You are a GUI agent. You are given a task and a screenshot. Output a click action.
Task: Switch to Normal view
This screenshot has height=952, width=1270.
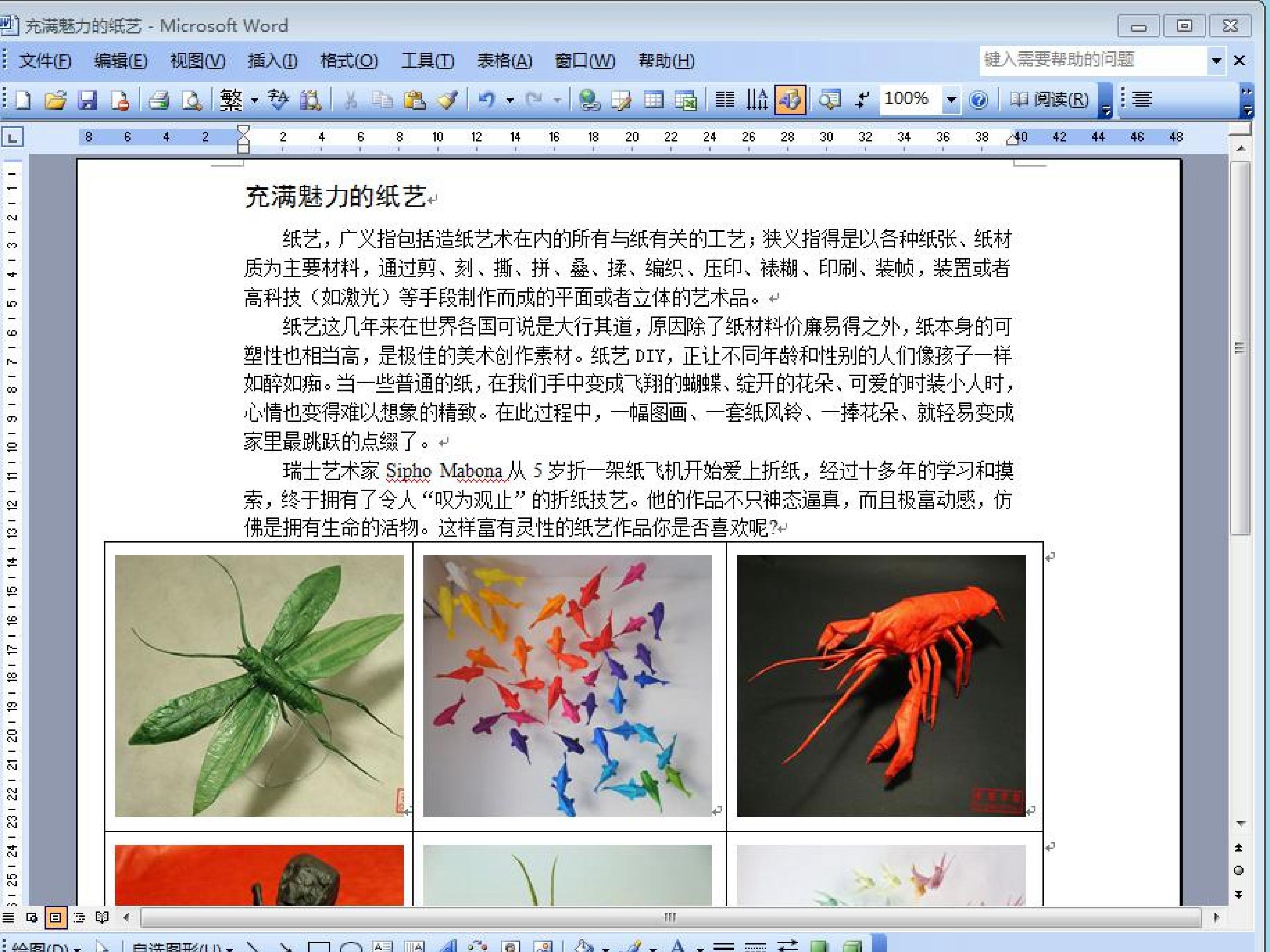8,918
